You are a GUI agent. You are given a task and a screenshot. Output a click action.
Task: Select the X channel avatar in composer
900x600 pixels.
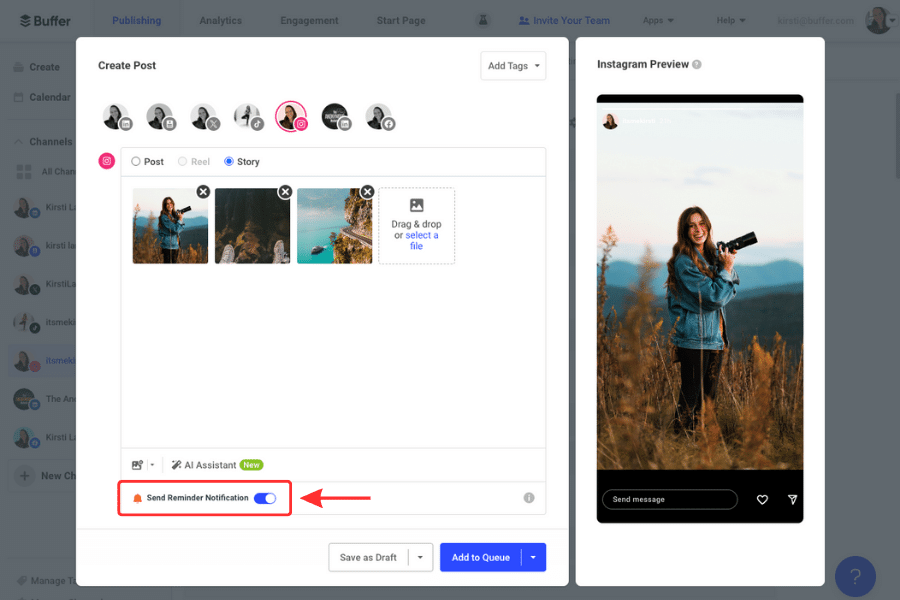point(205,117)
